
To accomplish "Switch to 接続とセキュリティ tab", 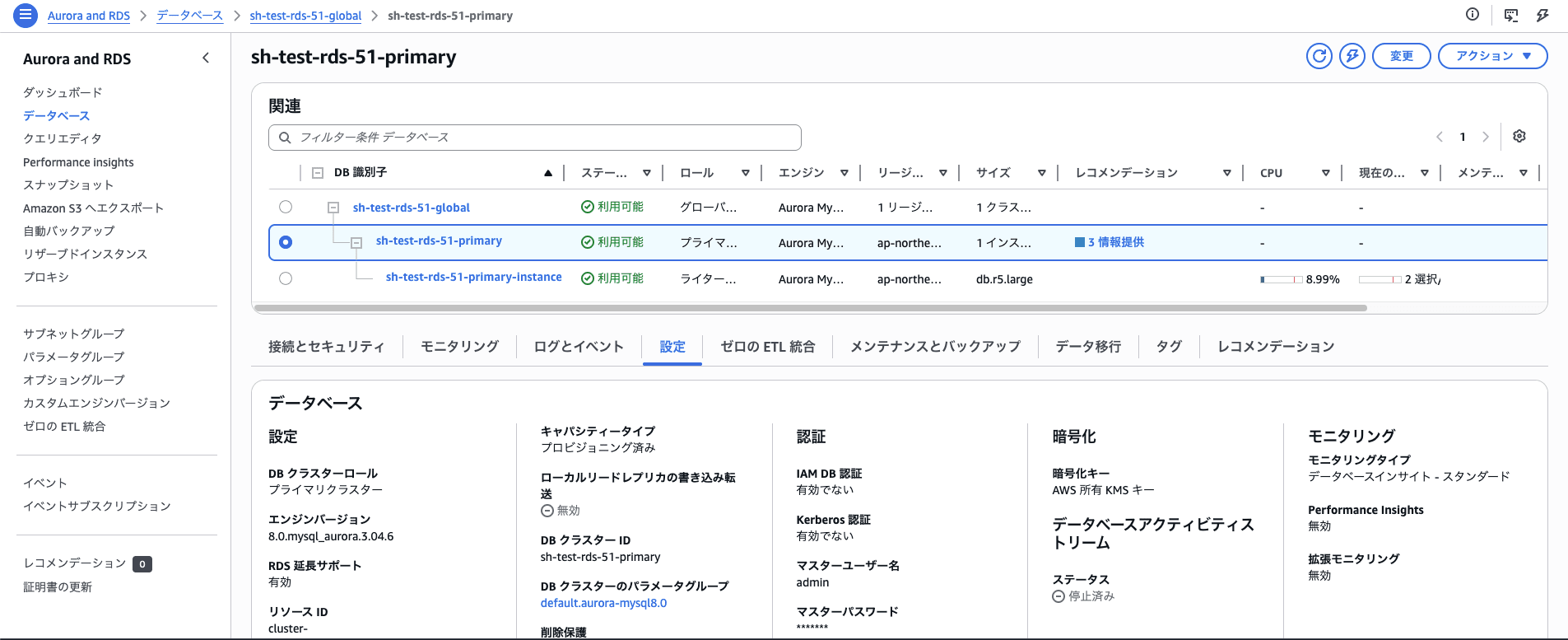I will [326, 347].
